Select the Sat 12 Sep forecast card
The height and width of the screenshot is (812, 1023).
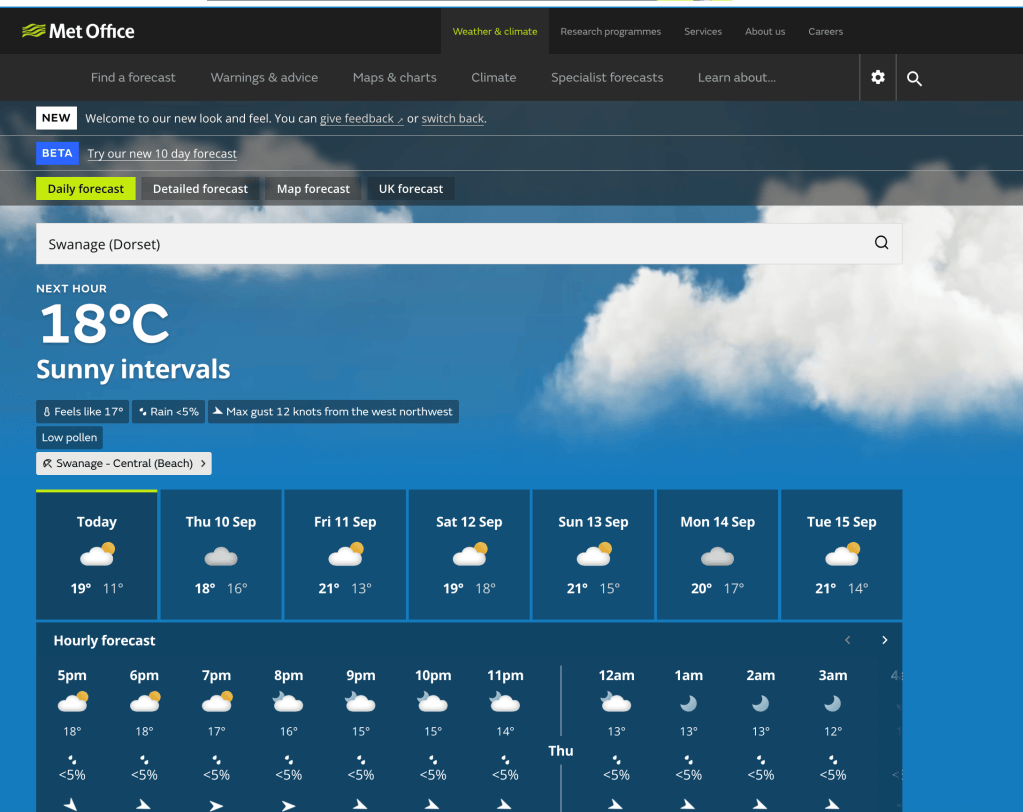click(469, 554)
